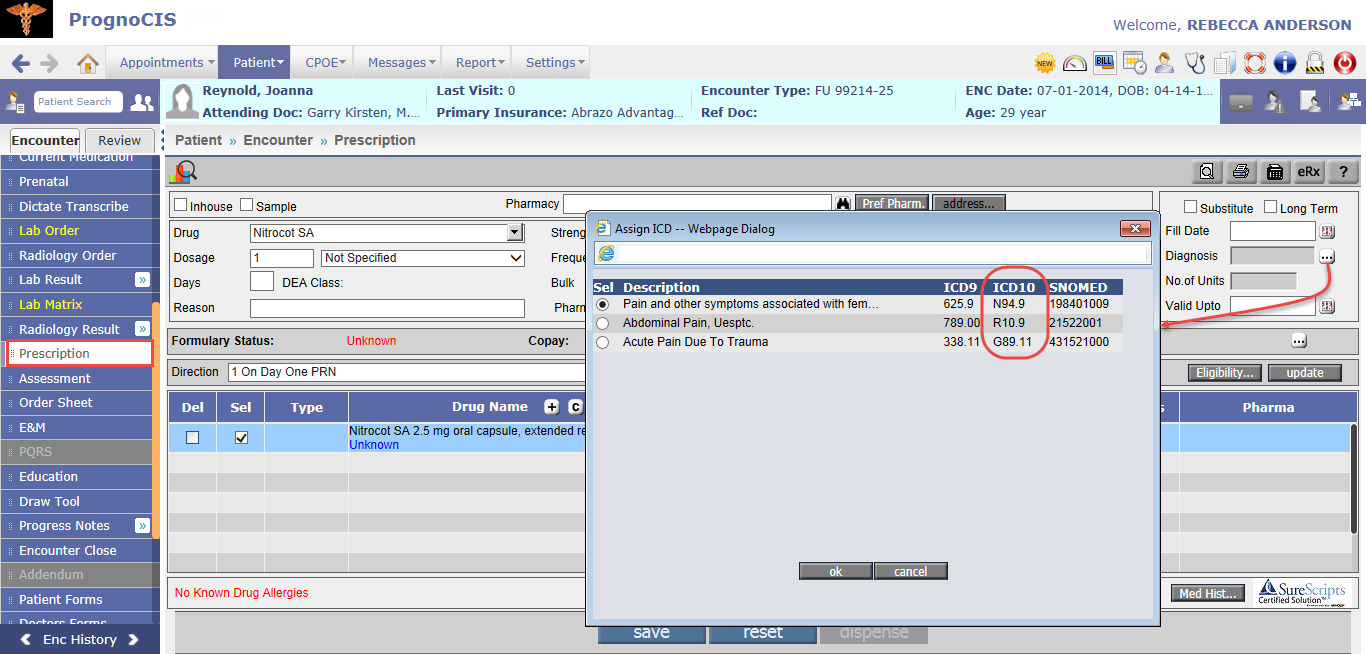Image resolution: width=1366 pixels, height=654 pixels.
Task: Open the Fill Date calendar icon
Action: (1328, 232)
